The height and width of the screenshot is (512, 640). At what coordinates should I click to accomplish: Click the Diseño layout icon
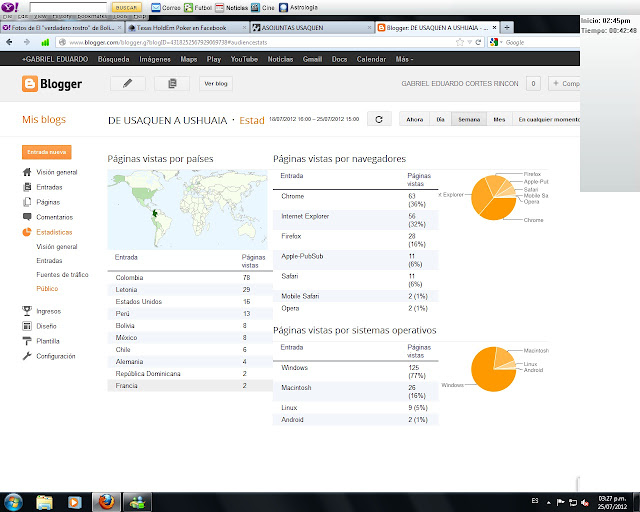pyautogui.click(x=27, y=326)
